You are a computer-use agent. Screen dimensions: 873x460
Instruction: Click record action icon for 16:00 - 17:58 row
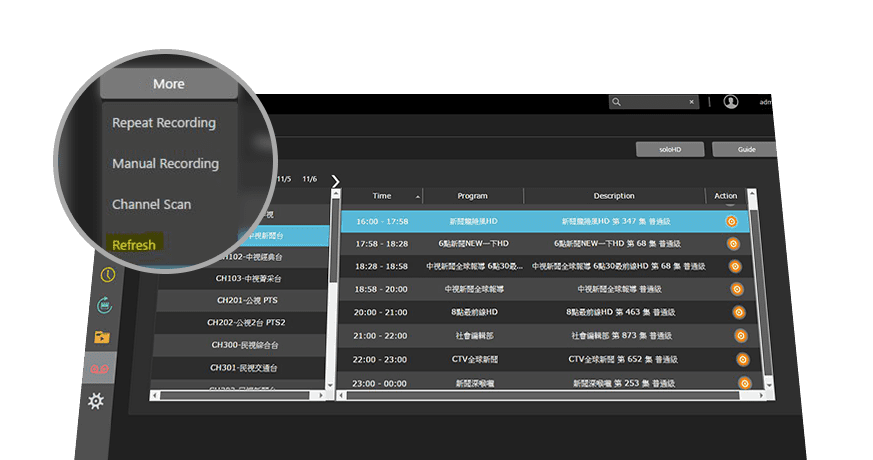pos(731,221)
